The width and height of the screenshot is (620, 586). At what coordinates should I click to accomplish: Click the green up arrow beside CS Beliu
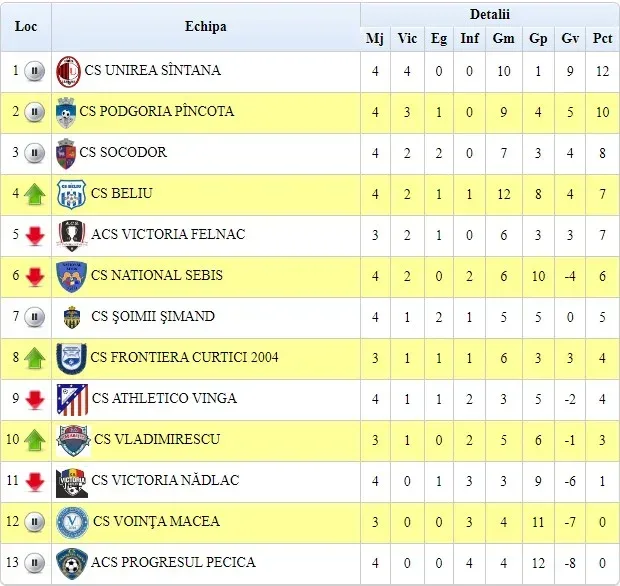[35, 194]
